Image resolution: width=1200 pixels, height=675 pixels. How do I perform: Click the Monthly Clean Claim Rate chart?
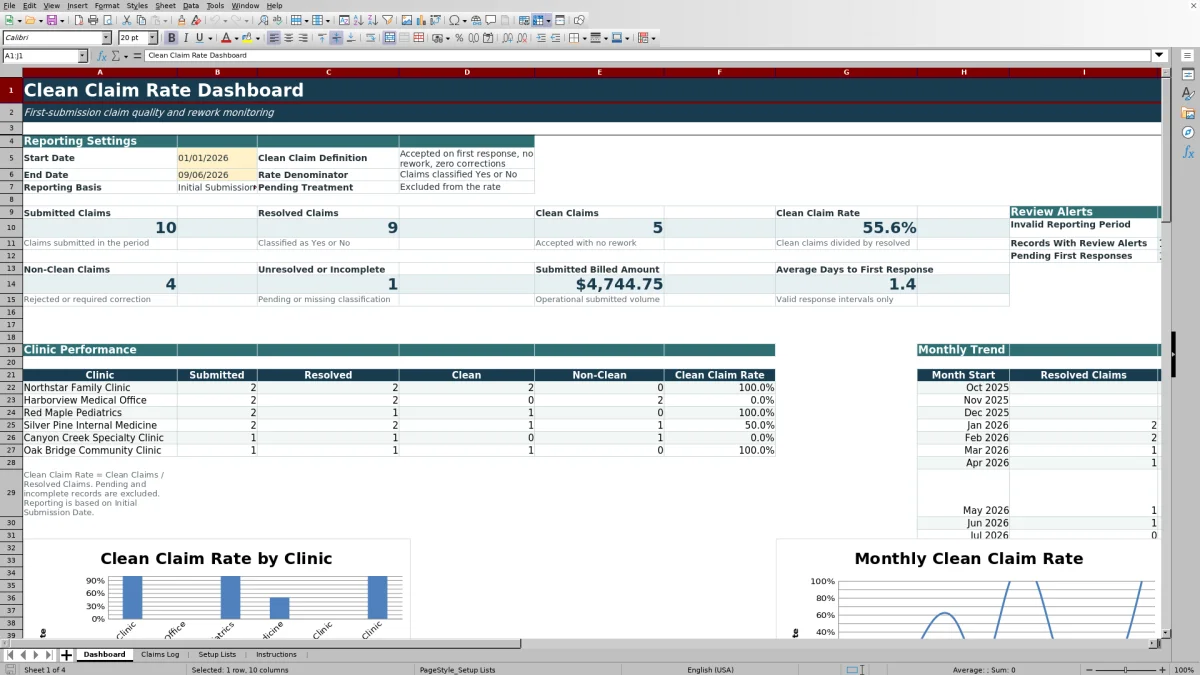pyautogui.click(x=968, y=590)
